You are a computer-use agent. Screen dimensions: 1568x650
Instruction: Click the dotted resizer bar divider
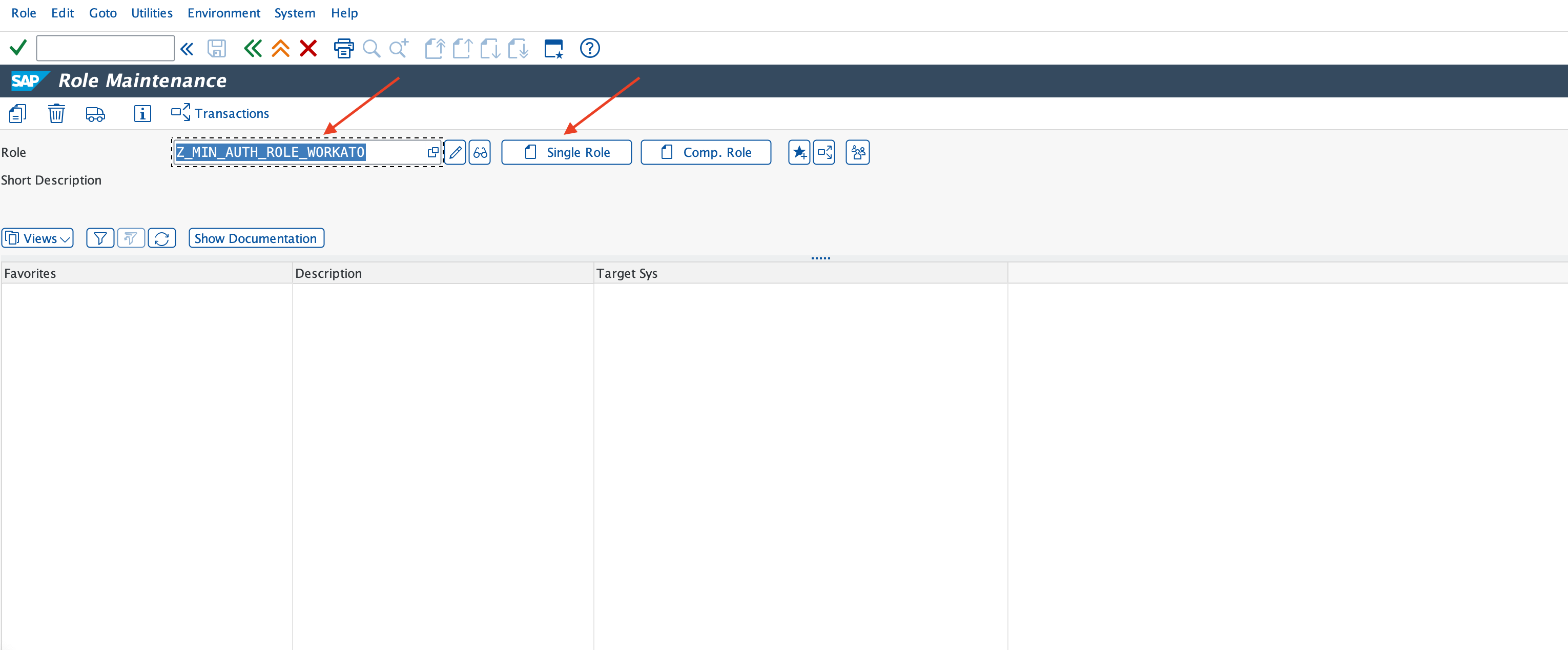pyautogui.click(x=821, y=258)
